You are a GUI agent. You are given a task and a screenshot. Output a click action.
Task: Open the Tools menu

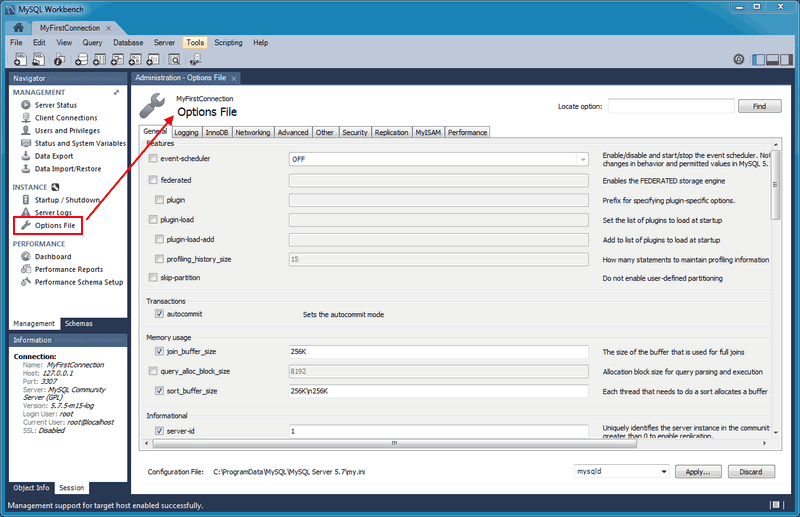pos(195,43)
